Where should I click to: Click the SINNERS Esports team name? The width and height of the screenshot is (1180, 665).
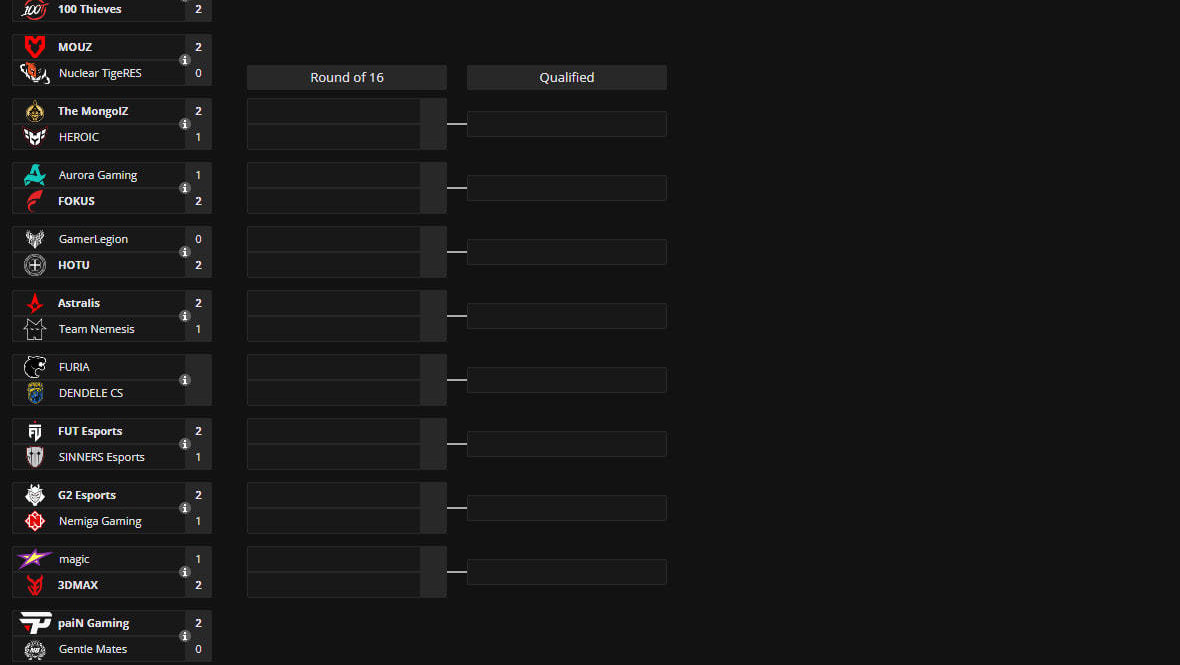(x=102, y=457)
